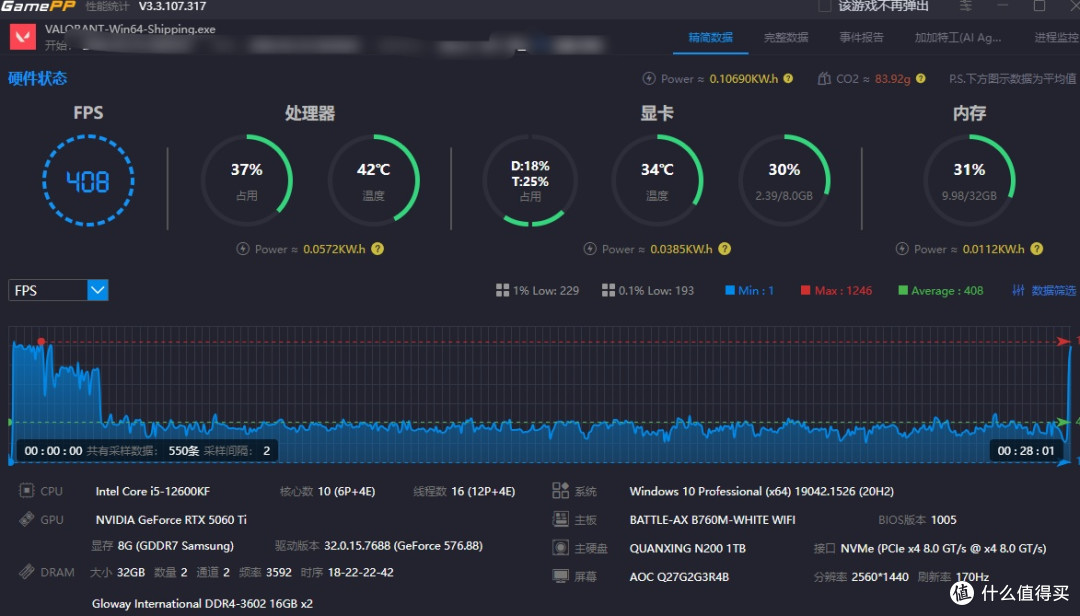The height and width of the screenshot is (616, 1080).
Task: Click the processor 42℃ temperature gauge
Action: [x=373, y=181]
